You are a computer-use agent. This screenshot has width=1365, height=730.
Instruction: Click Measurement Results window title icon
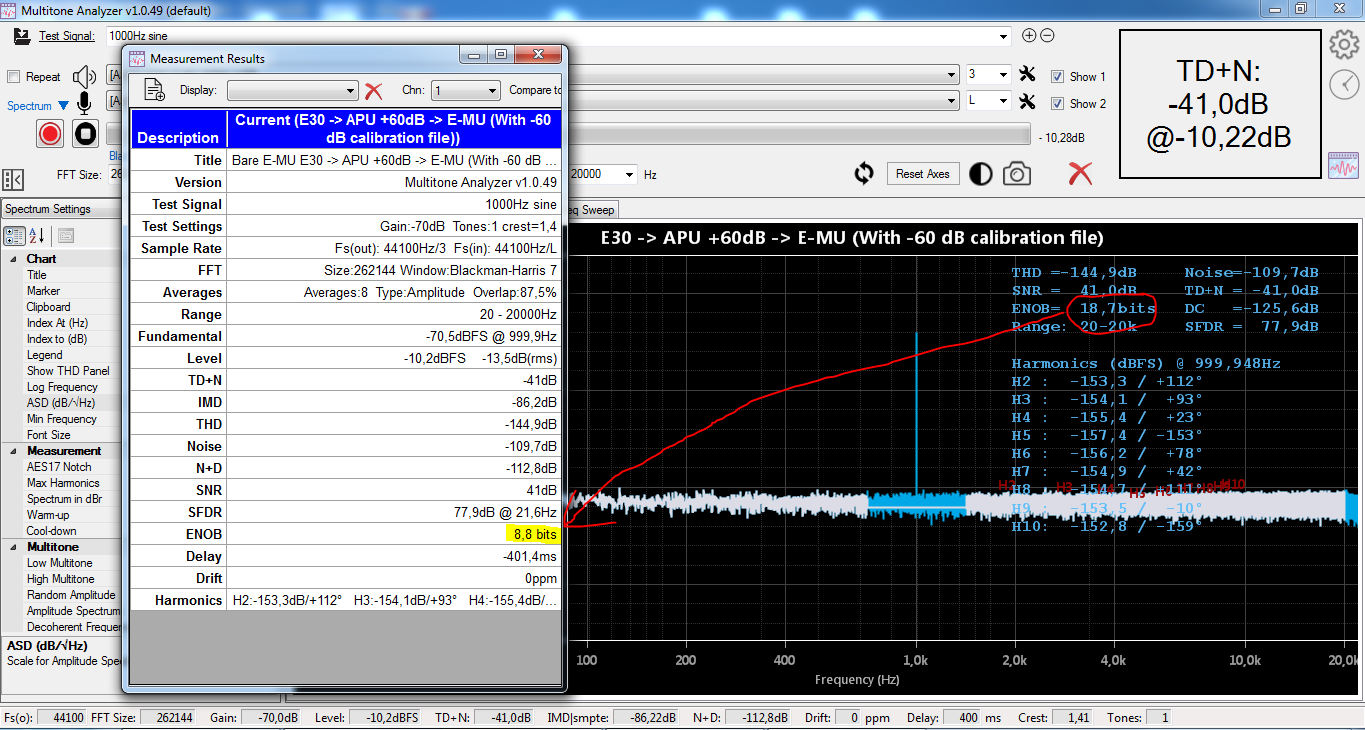pos(138,58)
